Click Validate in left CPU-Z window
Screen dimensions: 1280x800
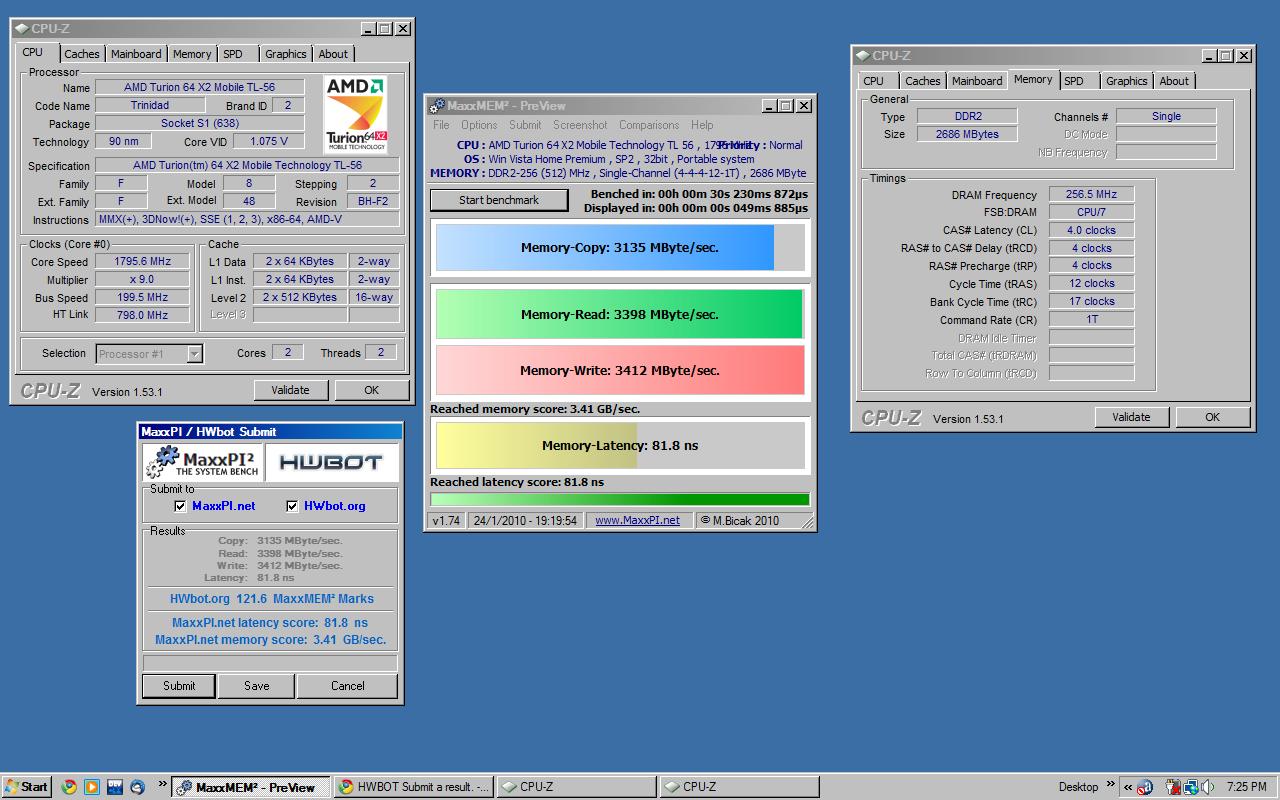tap(290, 390)
